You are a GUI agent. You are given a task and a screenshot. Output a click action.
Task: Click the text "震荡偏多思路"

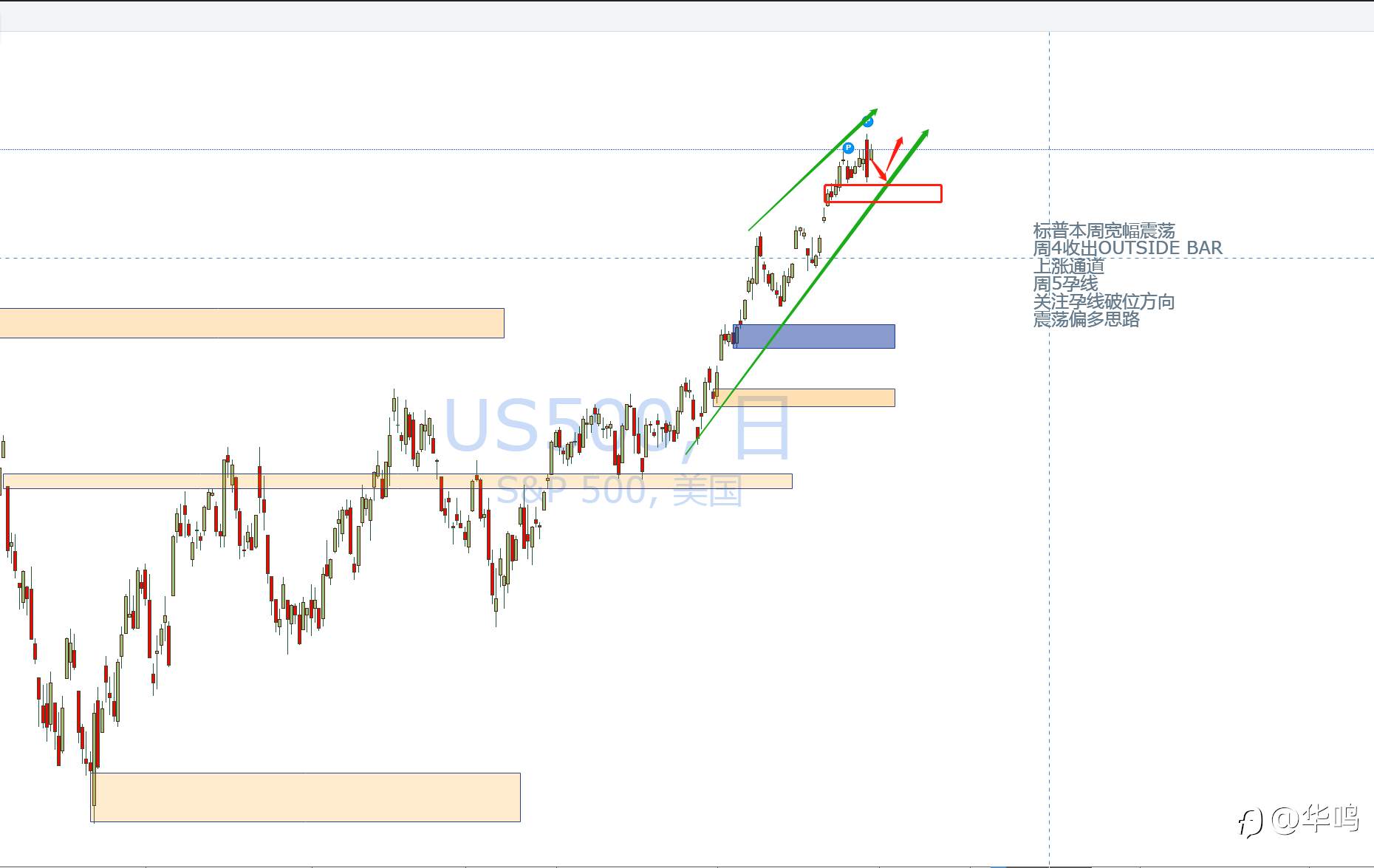(x=1086, y=319)
